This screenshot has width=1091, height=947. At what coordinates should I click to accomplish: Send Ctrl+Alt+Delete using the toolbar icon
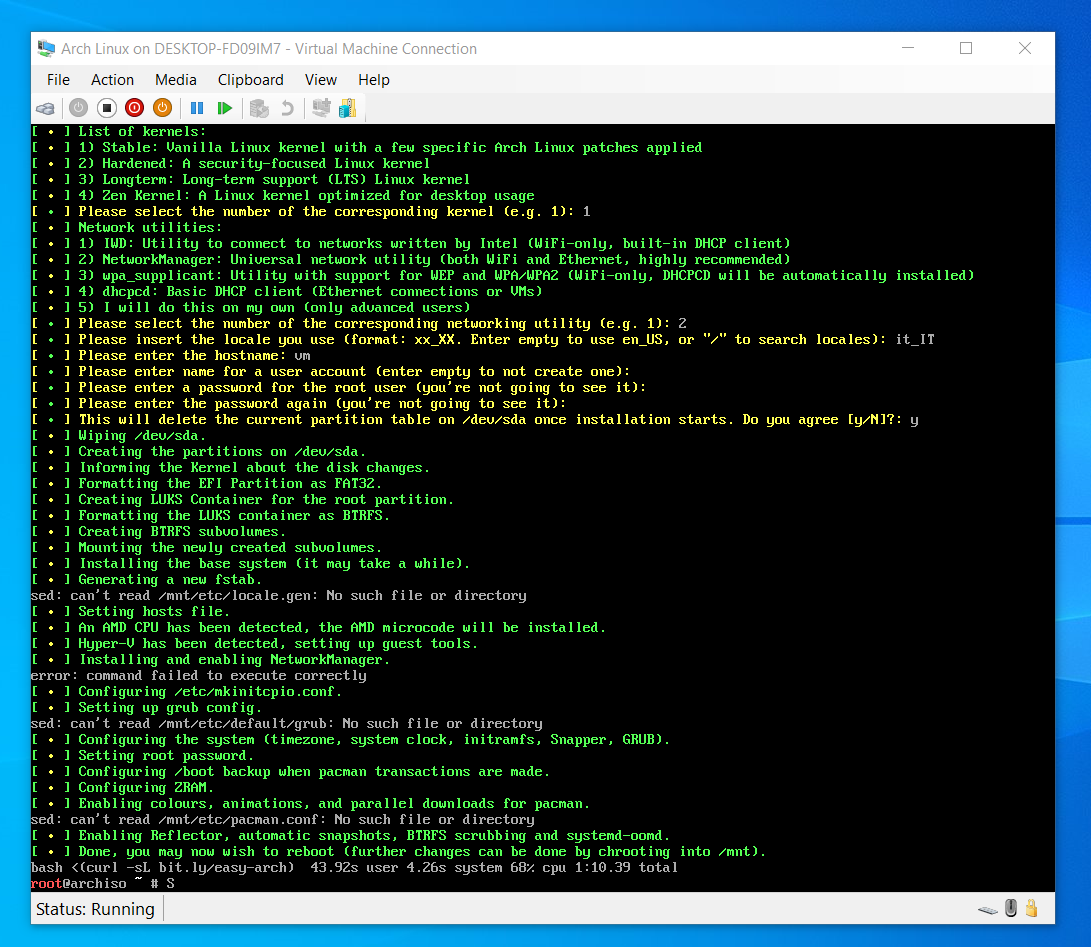tap(46, 109)
